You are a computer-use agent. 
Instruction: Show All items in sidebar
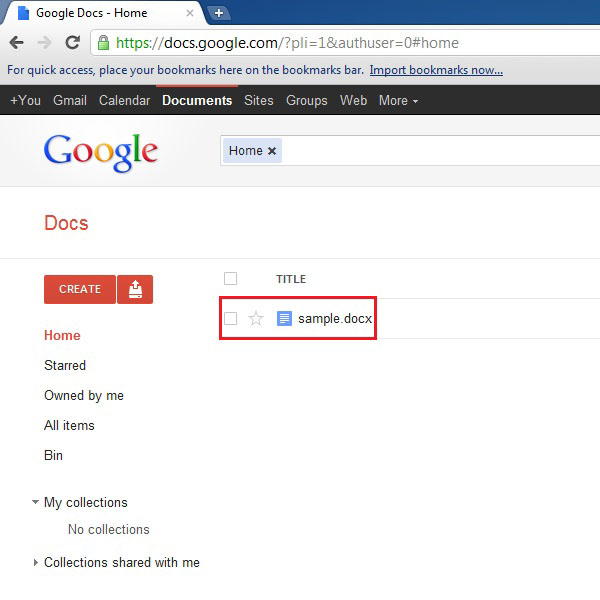(69, 425)
